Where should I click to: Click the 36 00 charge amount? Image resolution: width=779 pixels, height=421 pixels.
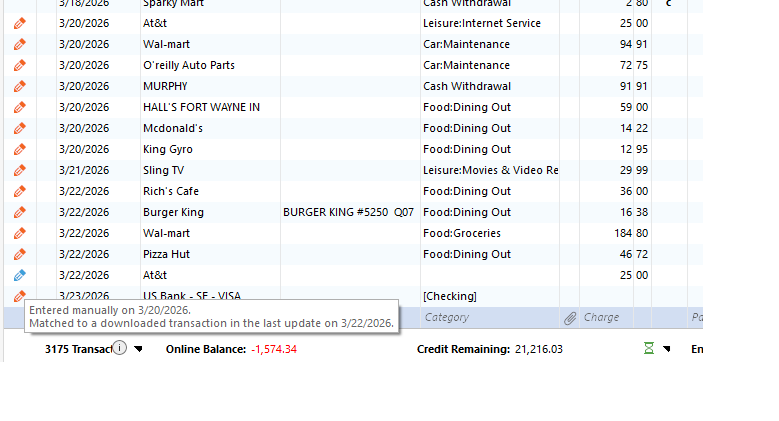pyautogui.click(x=634, y=191)
